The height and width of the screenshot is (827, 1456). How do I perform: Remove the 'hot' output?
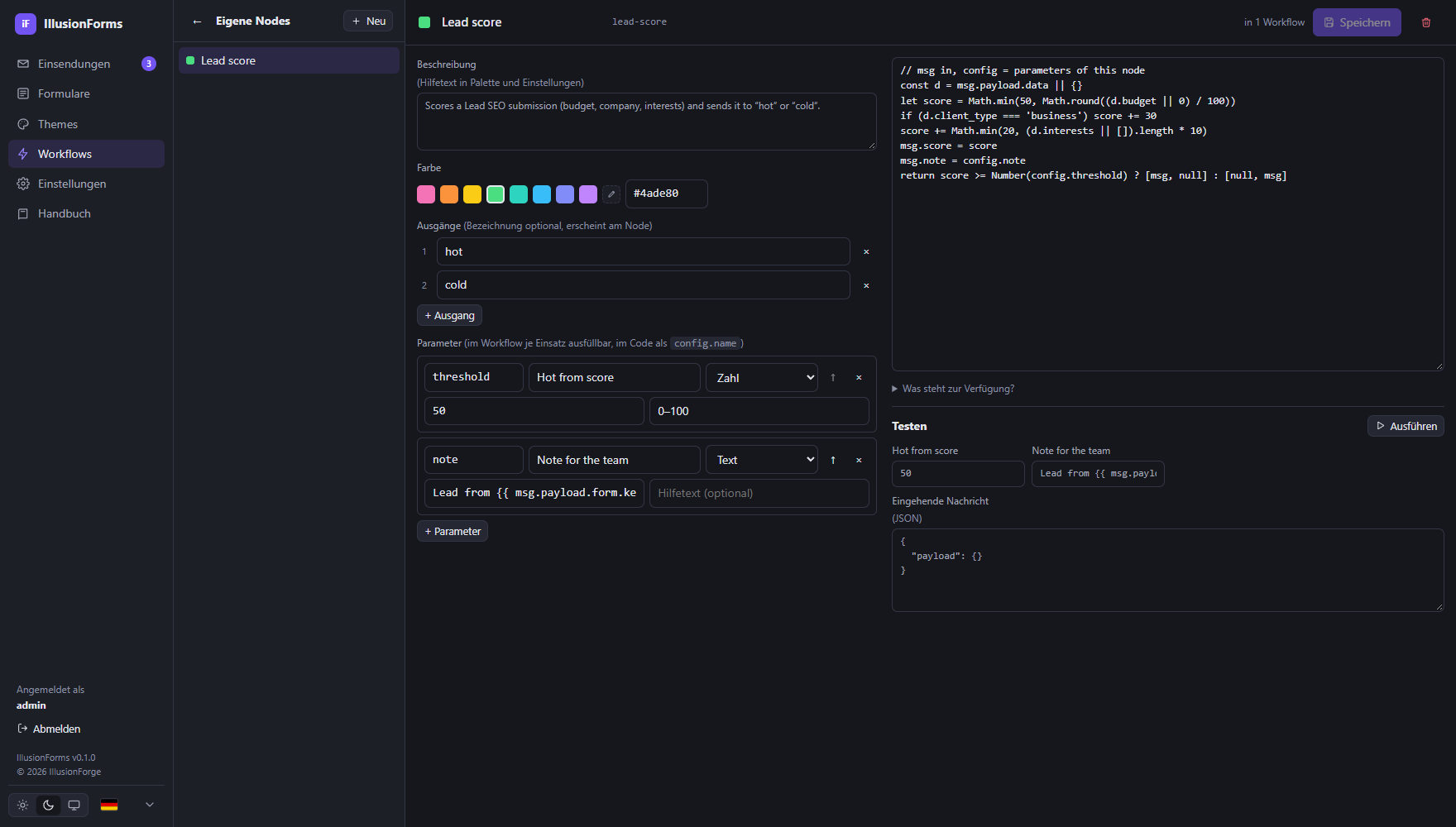coord(866,251)
